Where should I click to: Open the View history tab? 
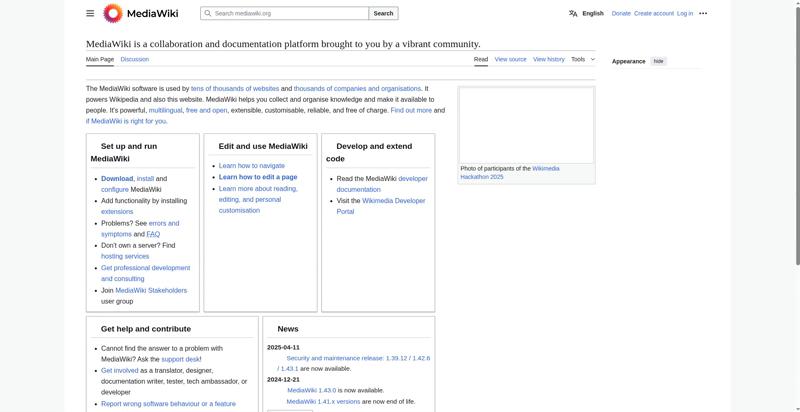(x=549, y=60)
